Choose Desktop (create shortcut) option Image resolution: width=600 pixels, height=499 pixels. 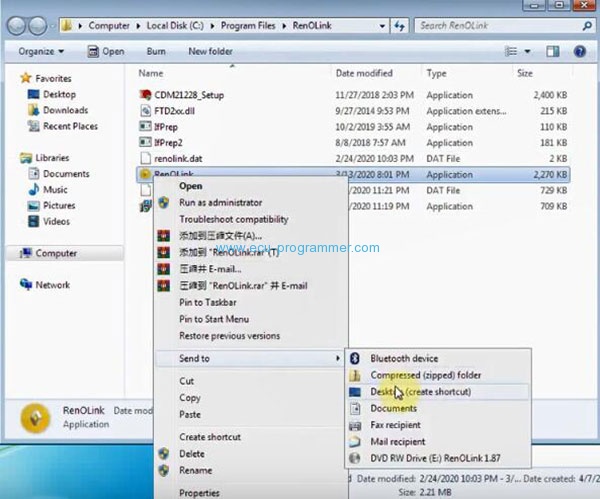420,392
